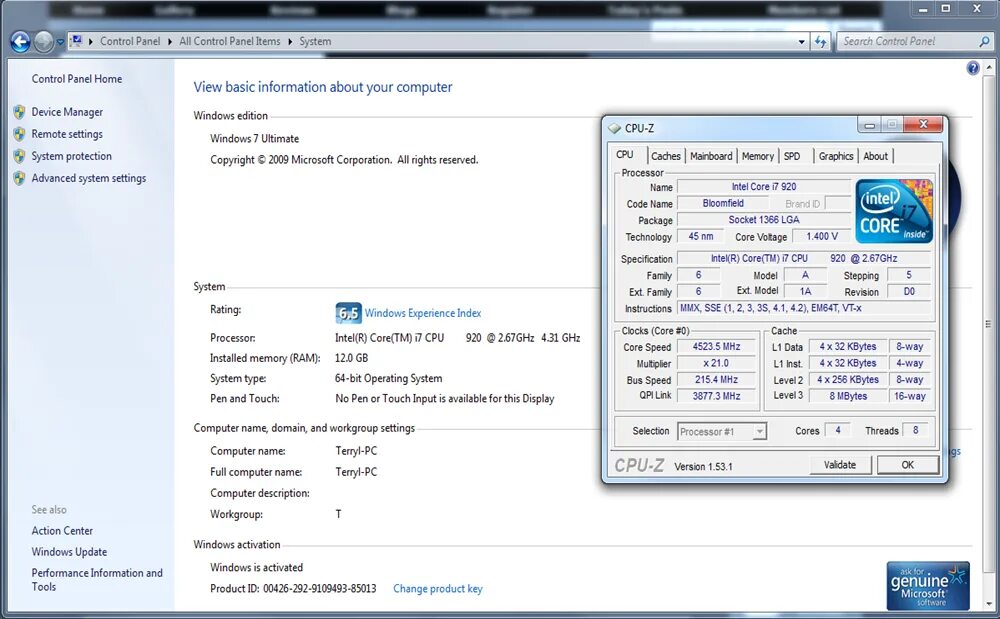Viewport: 1000px width, 619px height.
Task: Click the ask for genuine Microsoft logo
Action: click(x=928, y=585)
